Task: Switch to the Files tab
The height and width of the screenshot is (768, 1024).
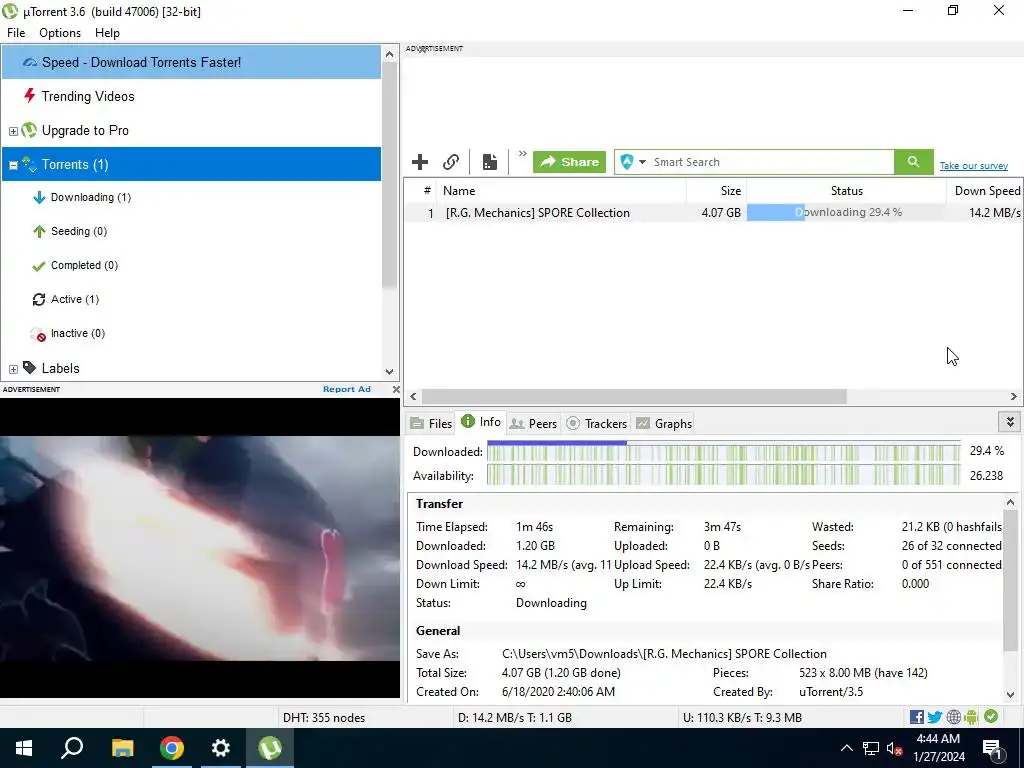Action: tap(431, 423)
